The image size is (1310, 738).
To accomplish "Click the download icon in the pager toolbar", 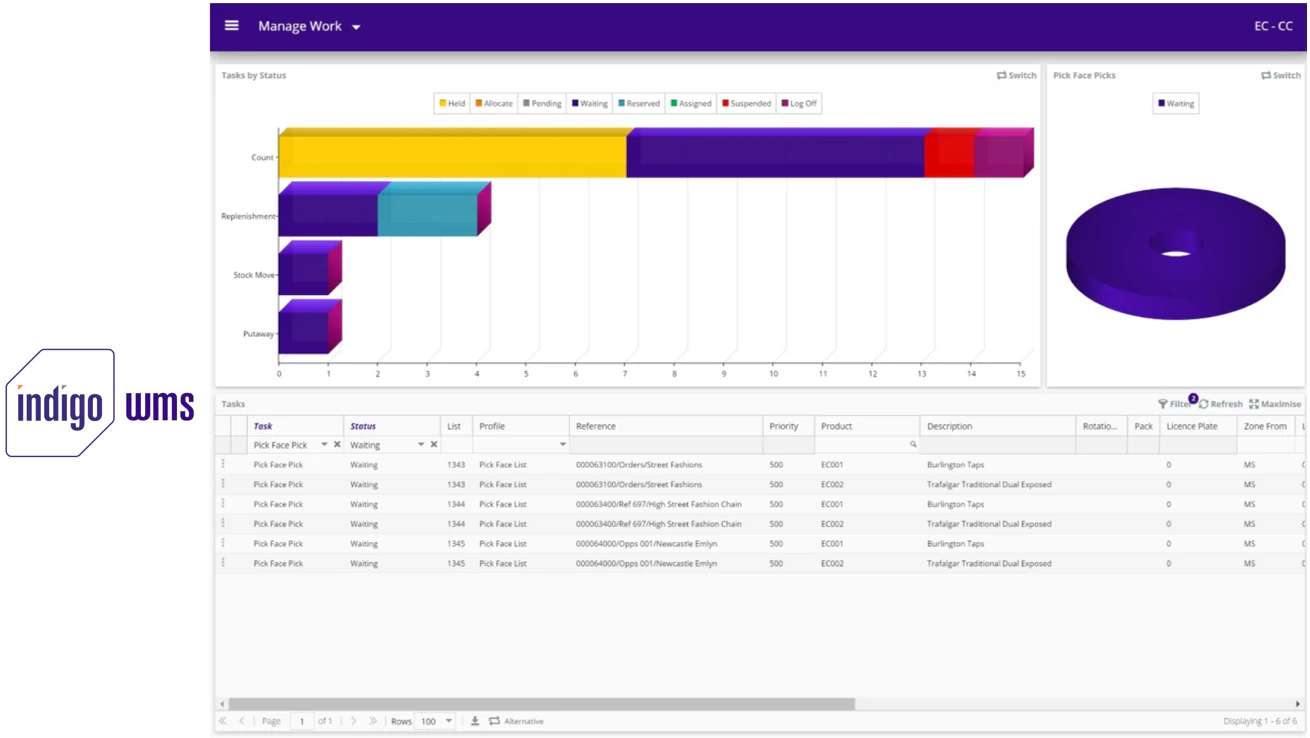I will tap(475, 721).
